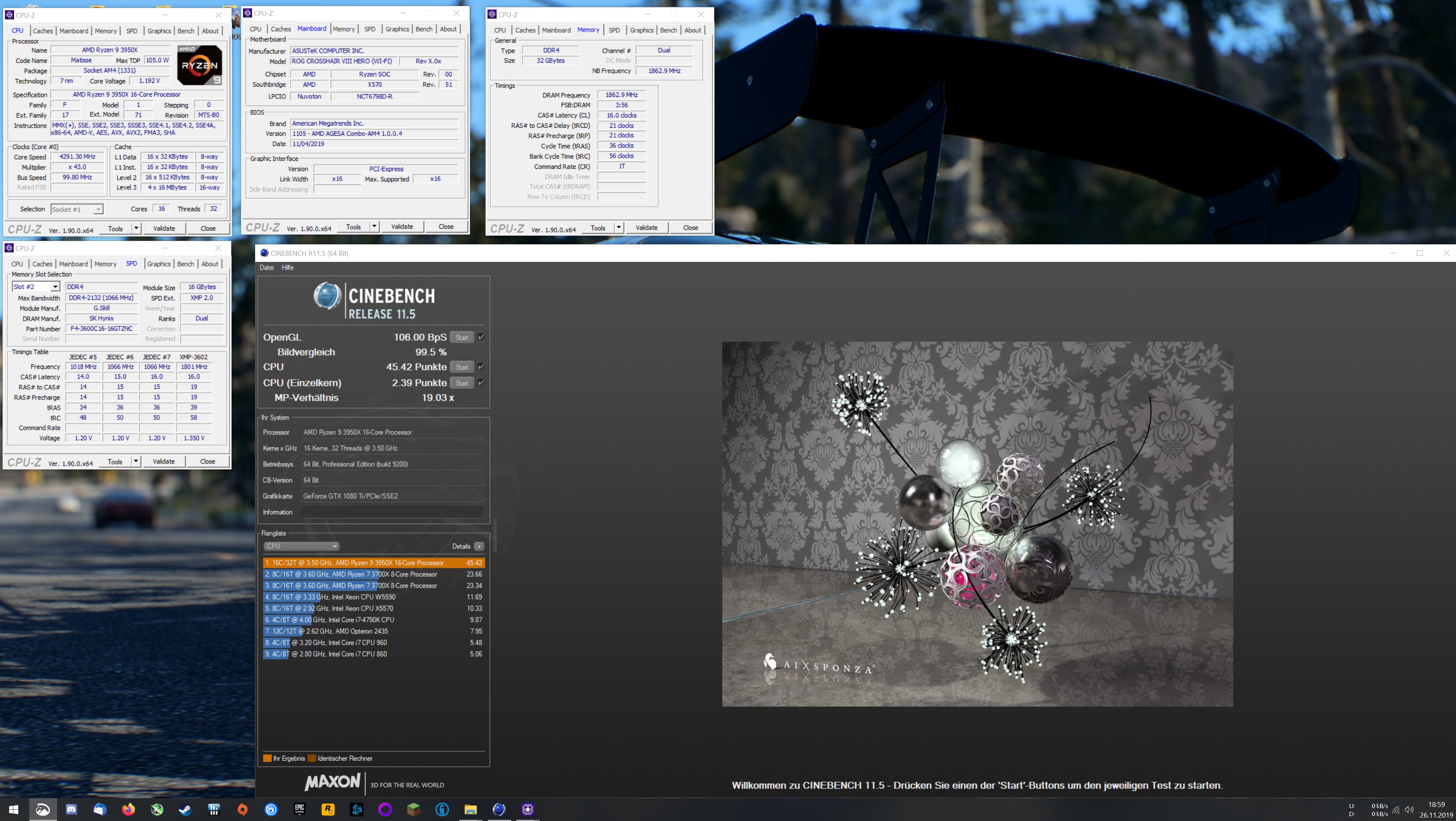Start the CPU benchmark
This screenshot has width=1456, height=821.
[x=462, y=367]
